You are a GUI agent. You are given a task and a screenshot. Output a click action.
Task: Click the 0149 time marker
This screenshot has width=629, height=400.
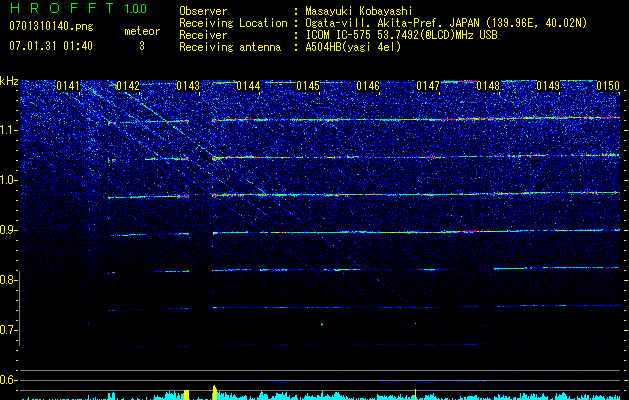[548, 86]
